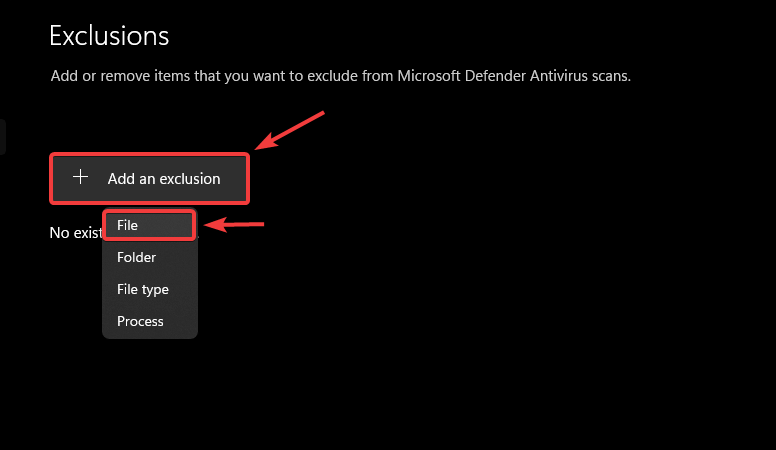Click the empty dropdown area right of Process
The height and width of the screenshot is (450, 776).
(180, 321)
